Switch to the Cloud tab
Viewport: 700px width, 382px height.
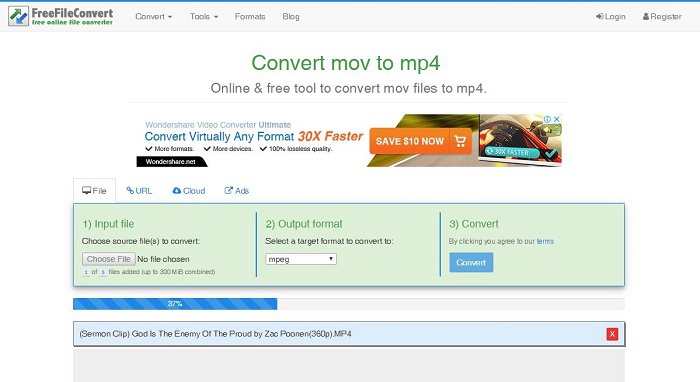click(x=188, y=191)
